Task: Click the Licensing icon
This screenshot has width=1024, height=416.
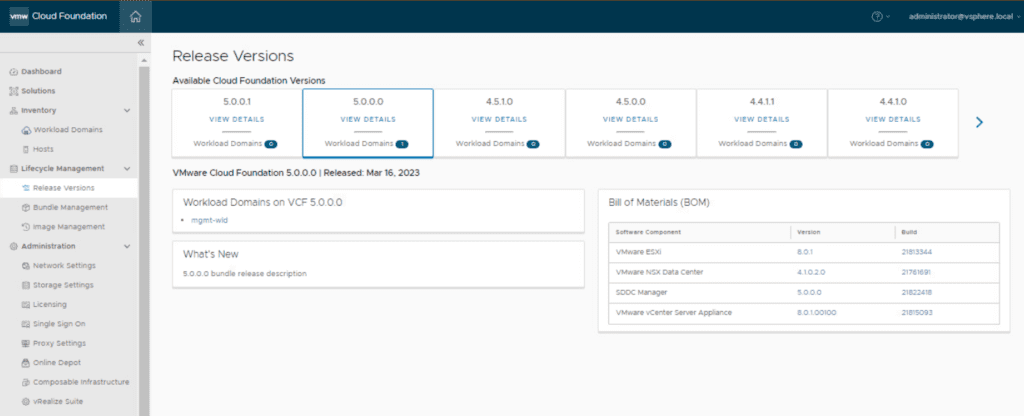Action: tap(26, 305)
